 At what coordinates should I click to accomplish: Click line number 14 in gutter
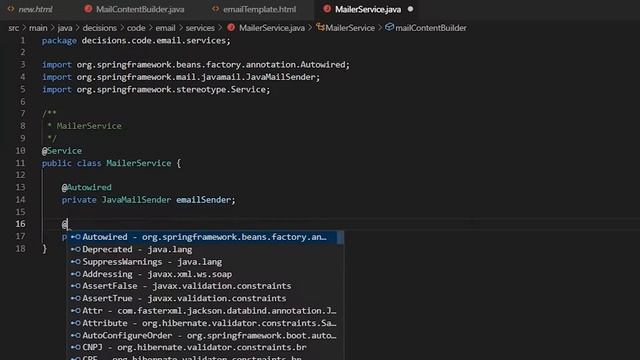pyautogui.click(x=20, y=200)
